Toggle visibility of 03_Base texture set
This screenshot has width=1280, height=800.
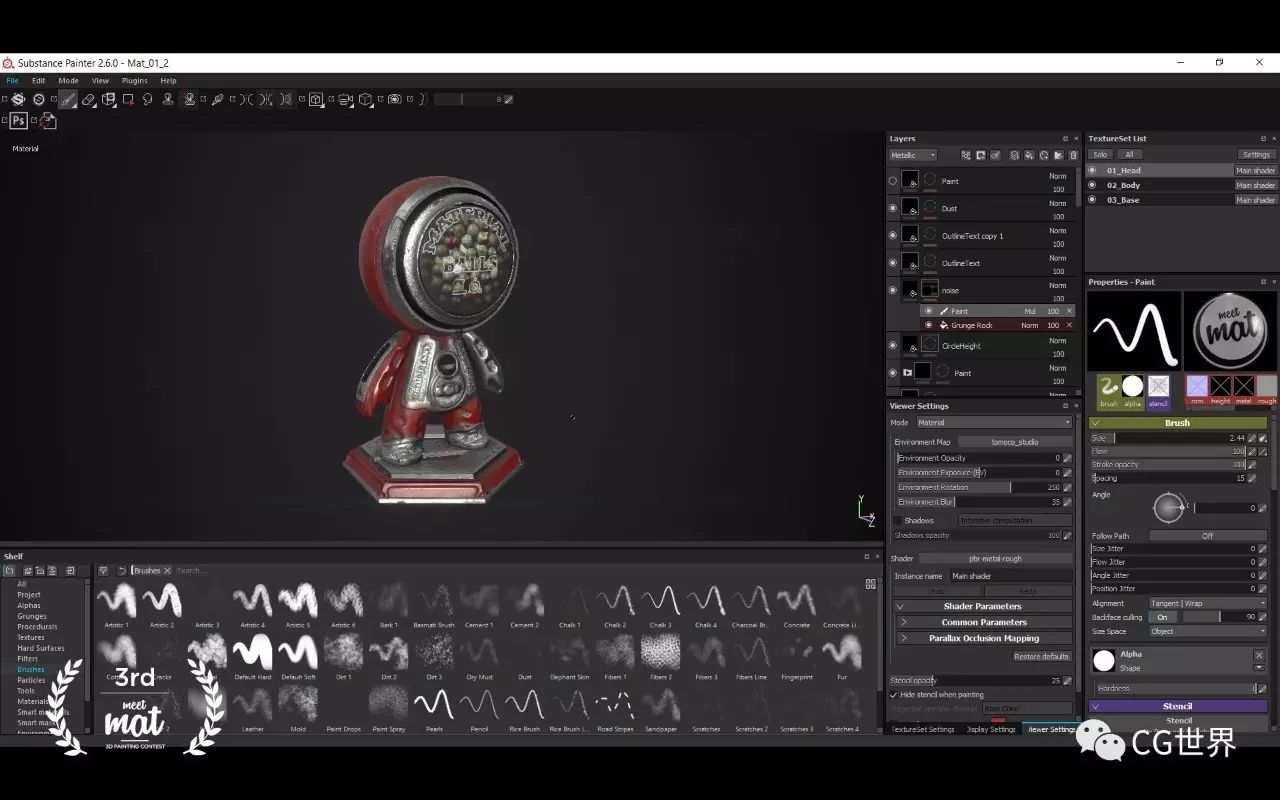(x=1092, y=200)
